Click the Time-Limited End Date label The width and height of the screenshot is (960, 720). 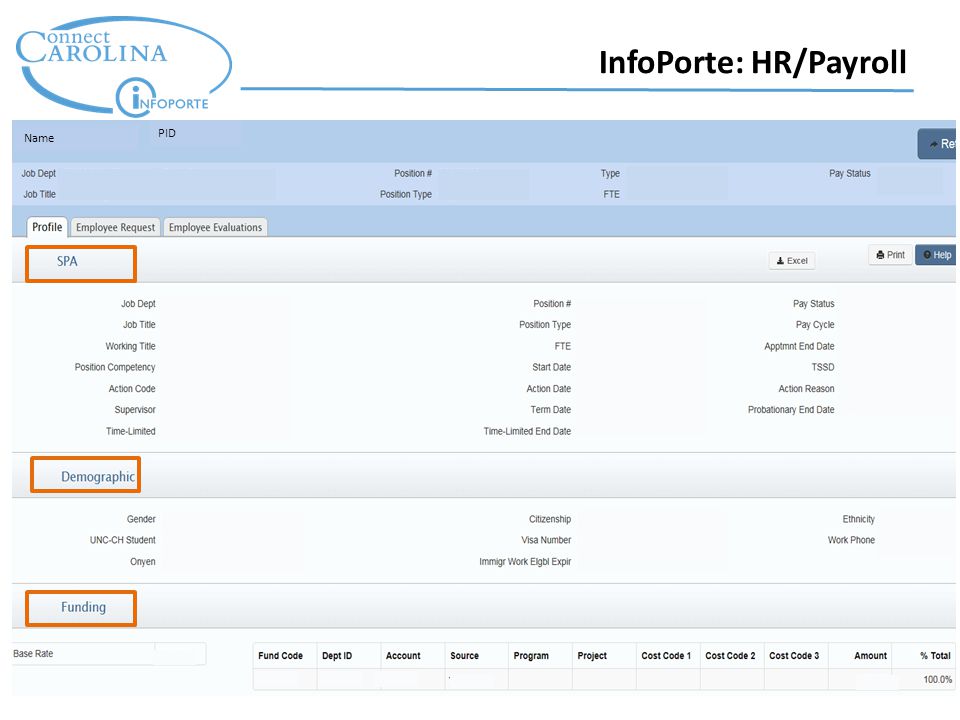pos(527,432)
